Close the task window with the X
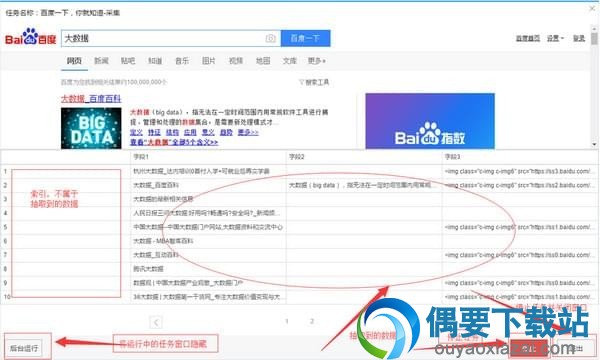The height and width of the screenshot is (360, 600). pyautogui.click(x=592, y=8)
